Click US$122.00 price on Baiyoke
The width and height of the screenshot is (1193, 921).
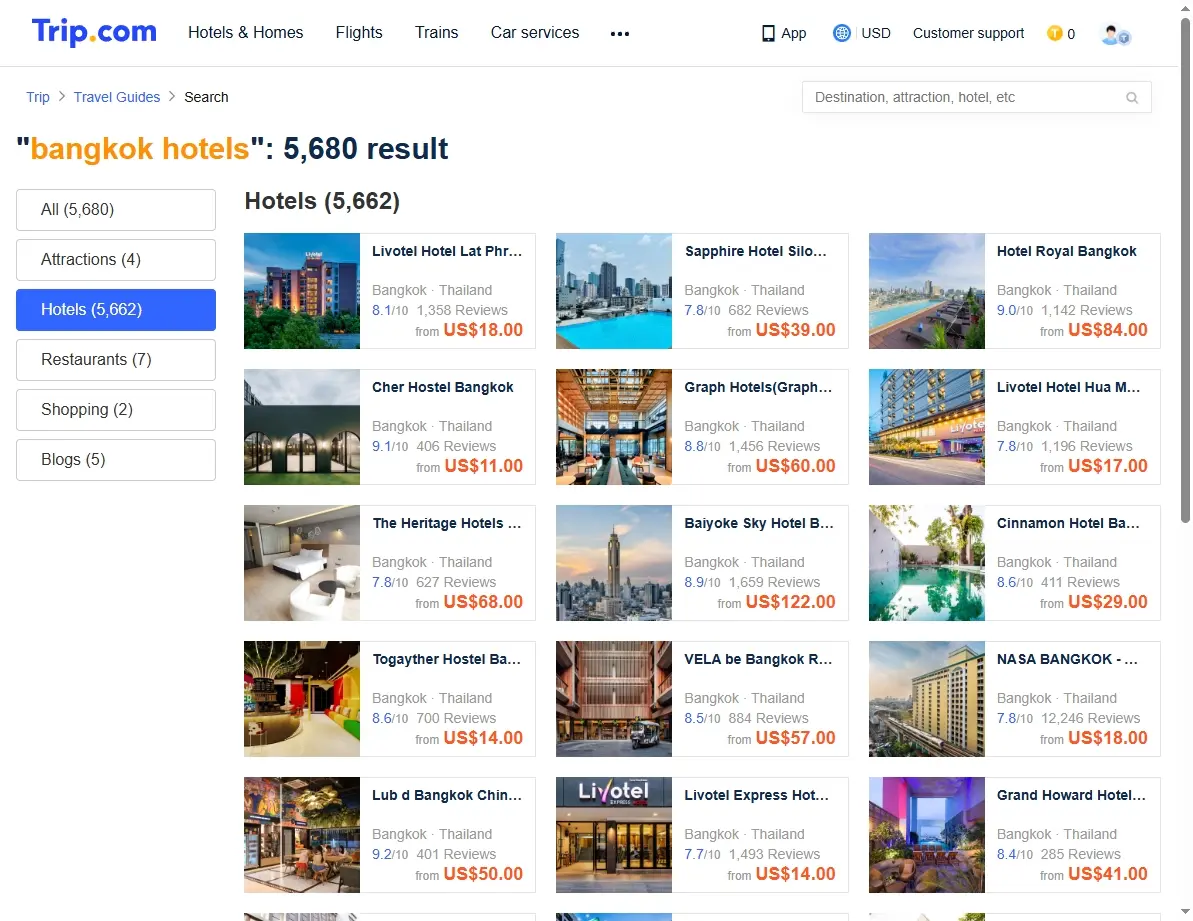click(791, 602)
